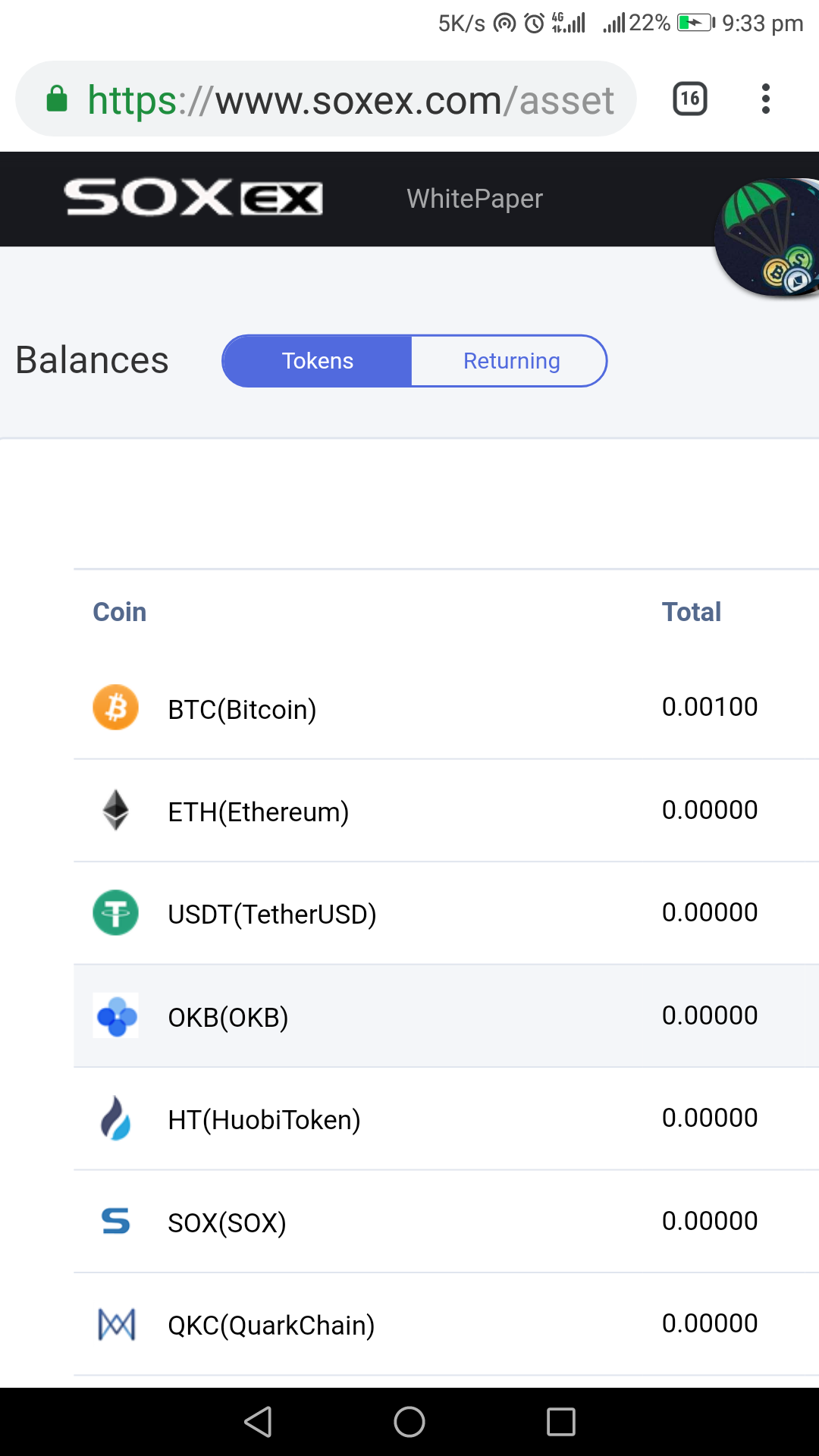Click the Ethereum diamond icon
The height and width of the screenshot is (1456, 819).
115,810
